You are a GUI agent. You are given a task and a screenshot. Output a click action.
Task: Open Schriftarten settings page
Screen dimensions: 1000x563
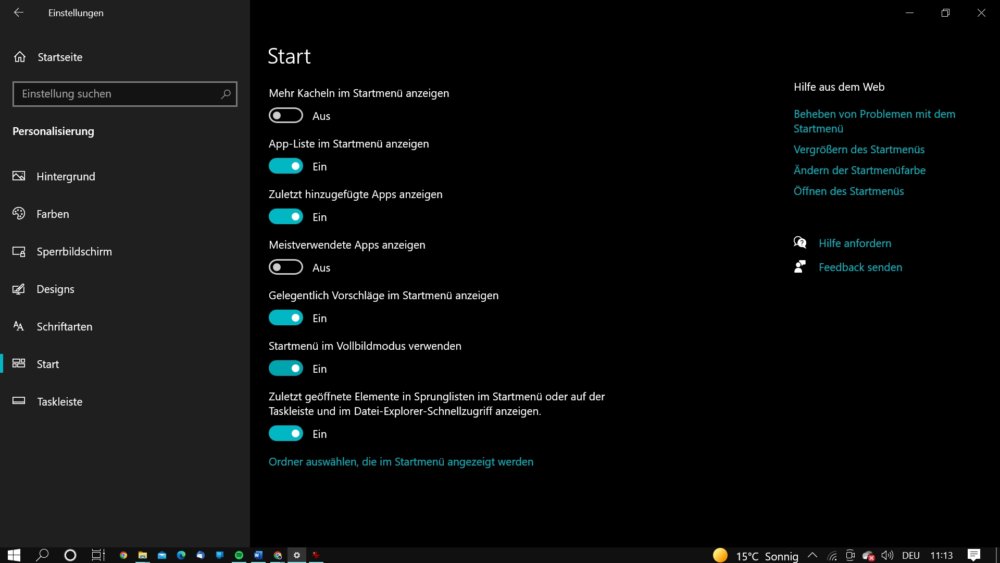64,326
